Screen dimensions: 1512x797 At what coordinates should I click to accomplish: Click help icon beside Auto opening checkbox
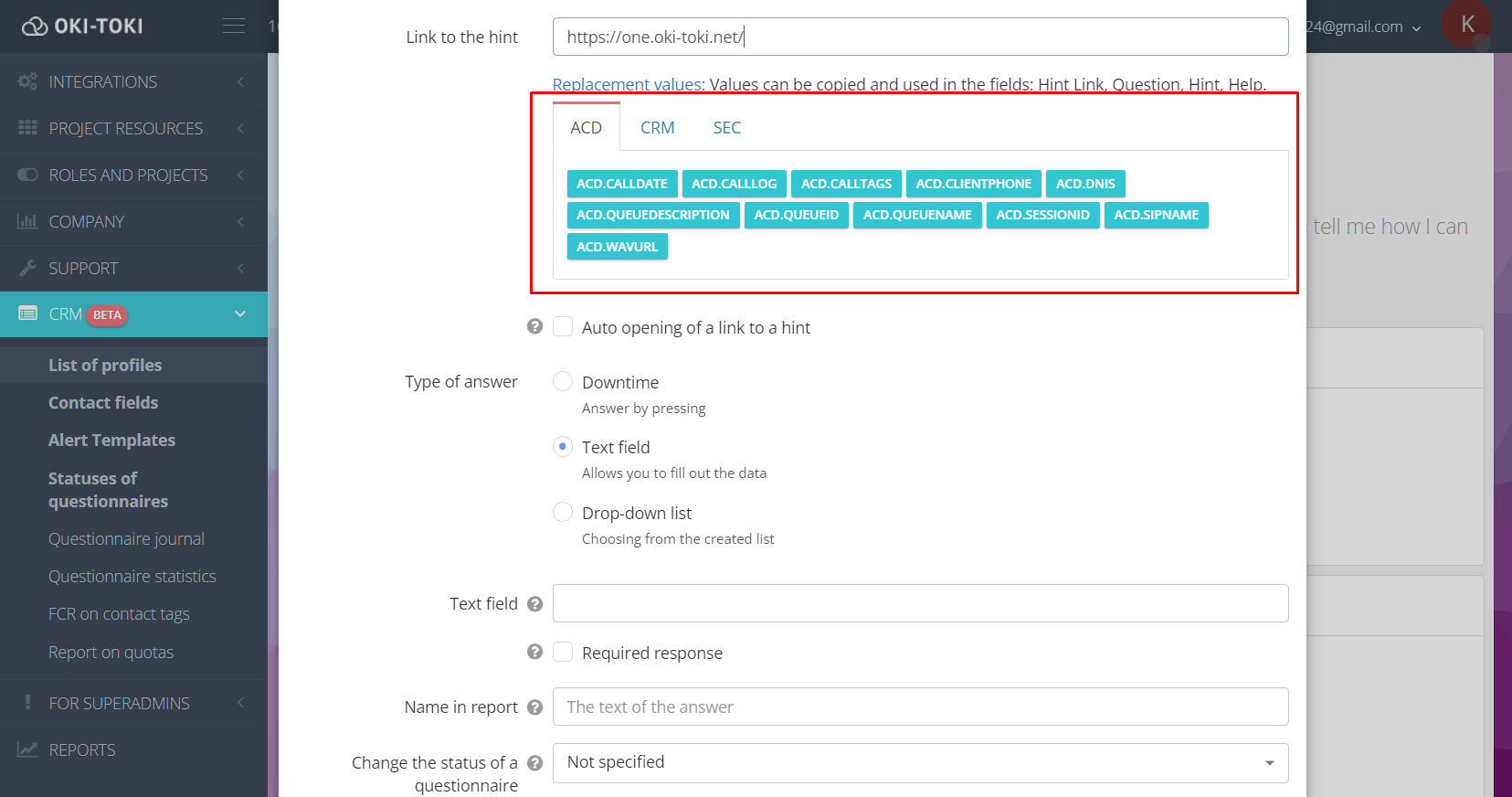[x=535, y=327]
